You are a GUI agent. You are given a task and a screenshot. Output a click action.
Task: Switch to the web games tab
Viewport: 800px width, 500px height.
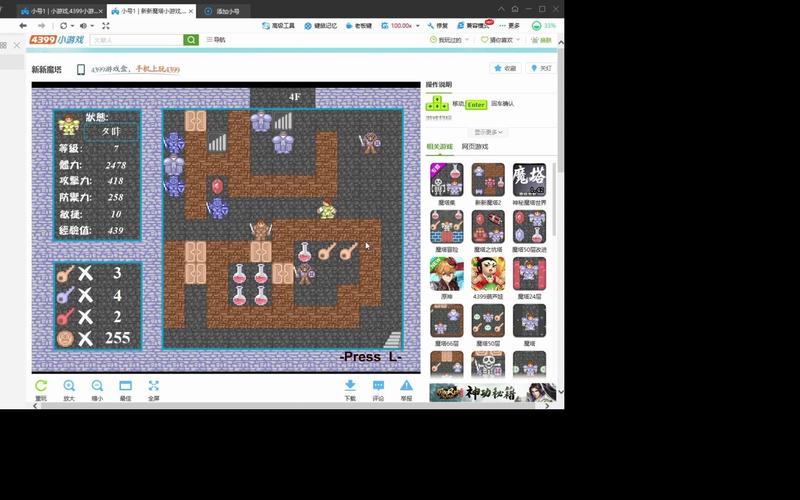474,146
